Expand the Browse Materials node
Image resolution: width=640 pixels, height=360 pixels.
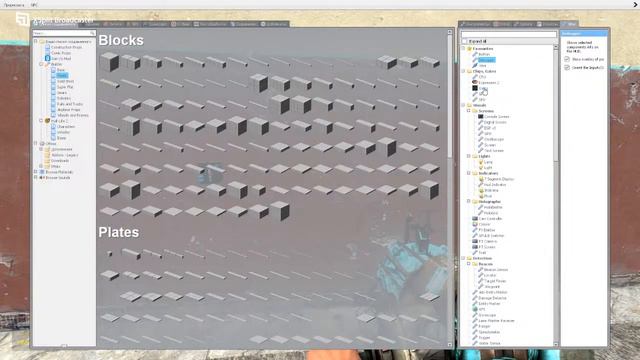[x=36, y=172]
